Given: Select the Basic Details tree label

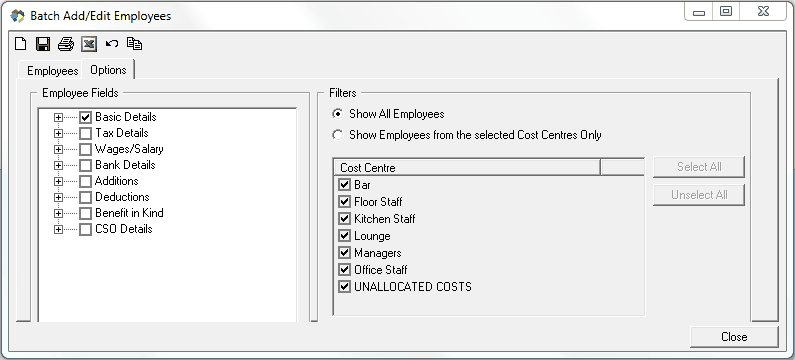Looking at the screenshot, I should tap(126, 117).
